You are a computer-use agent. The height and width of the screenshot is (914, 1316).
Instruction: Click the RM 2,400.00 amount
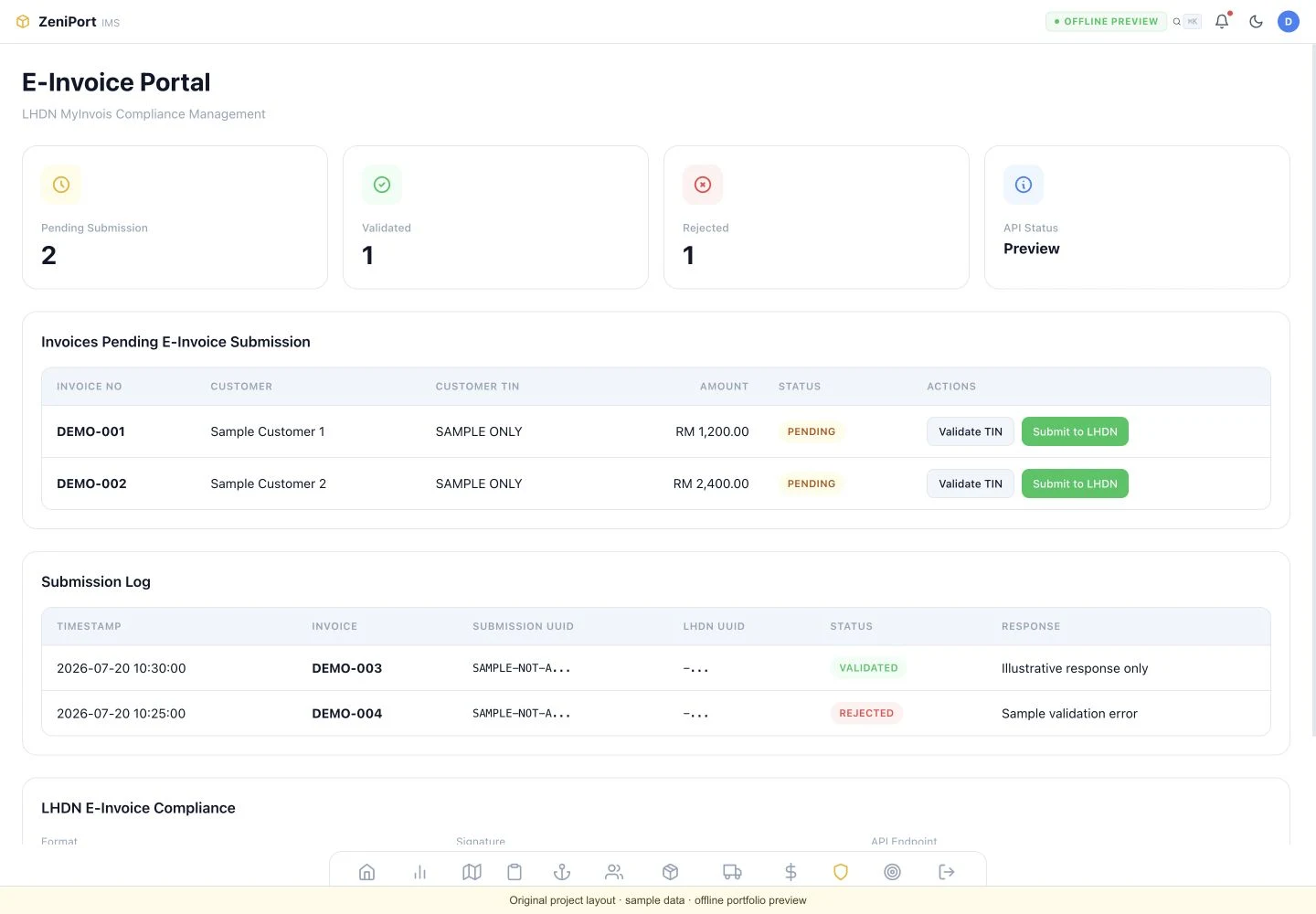(x=711, y=484)
